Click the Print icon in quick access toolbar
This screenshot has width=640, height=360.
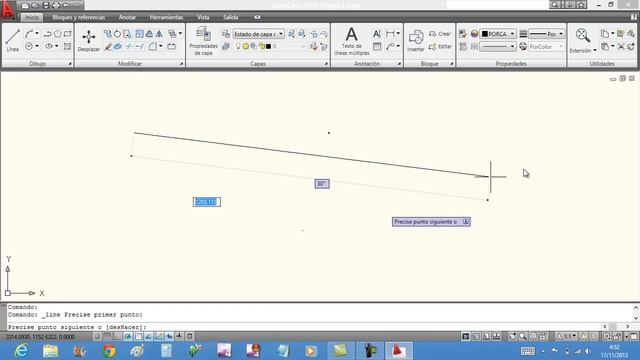point(56,5)
